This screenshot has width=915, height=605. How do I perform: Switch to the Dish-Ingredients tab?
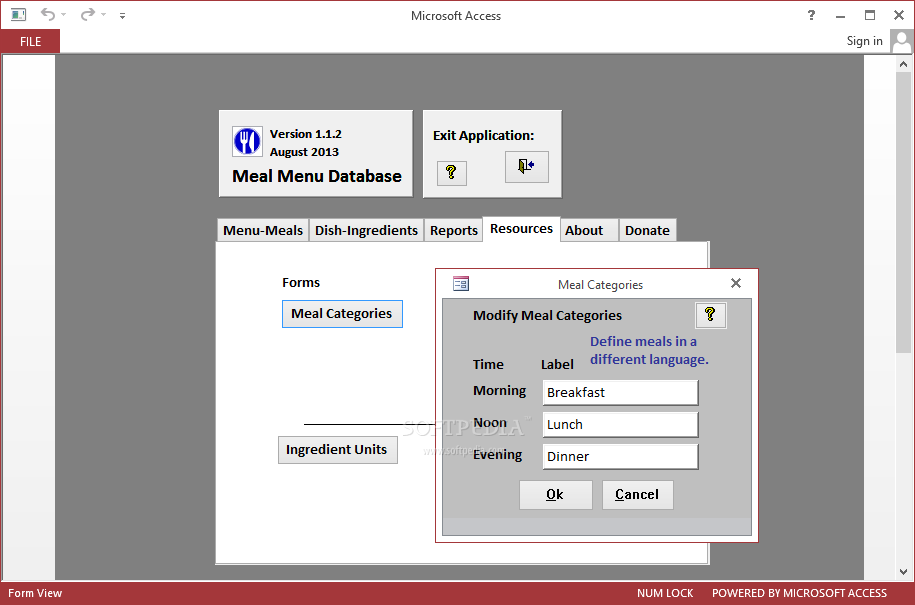point(366,230)
